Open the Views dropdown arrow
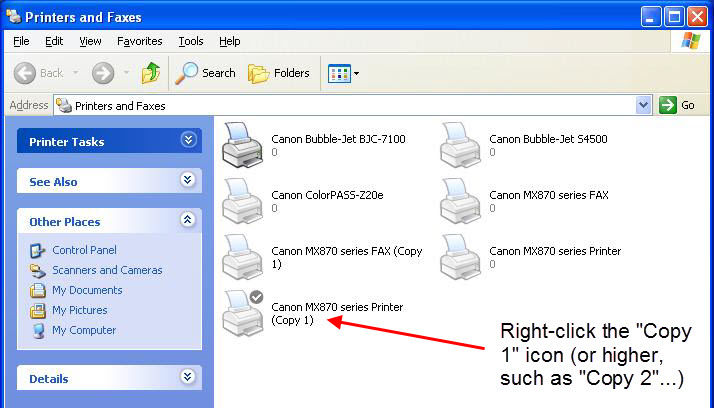This screenshot has height=408, width=714. [x=357, y=73]
